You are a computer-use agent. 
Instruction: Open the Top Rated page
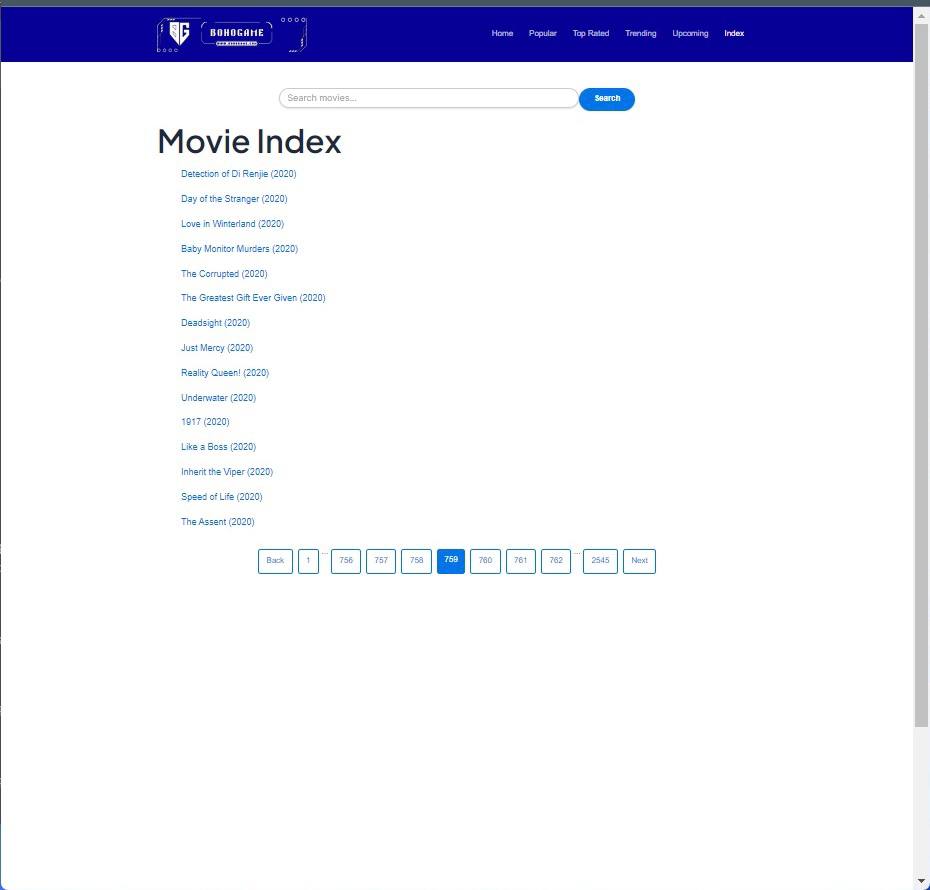[x=590, y=33]
